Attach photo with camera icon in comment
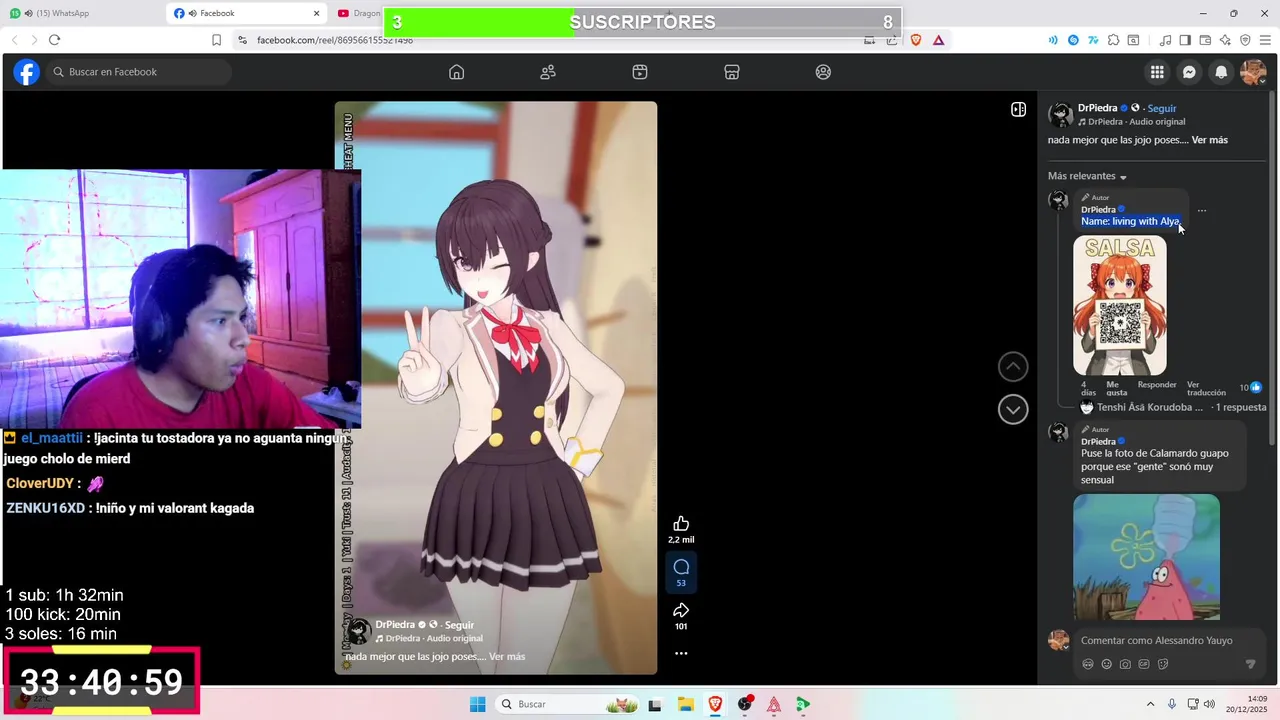Image resolution: width=1280 pixels, height=720 pixels. 1125,664
